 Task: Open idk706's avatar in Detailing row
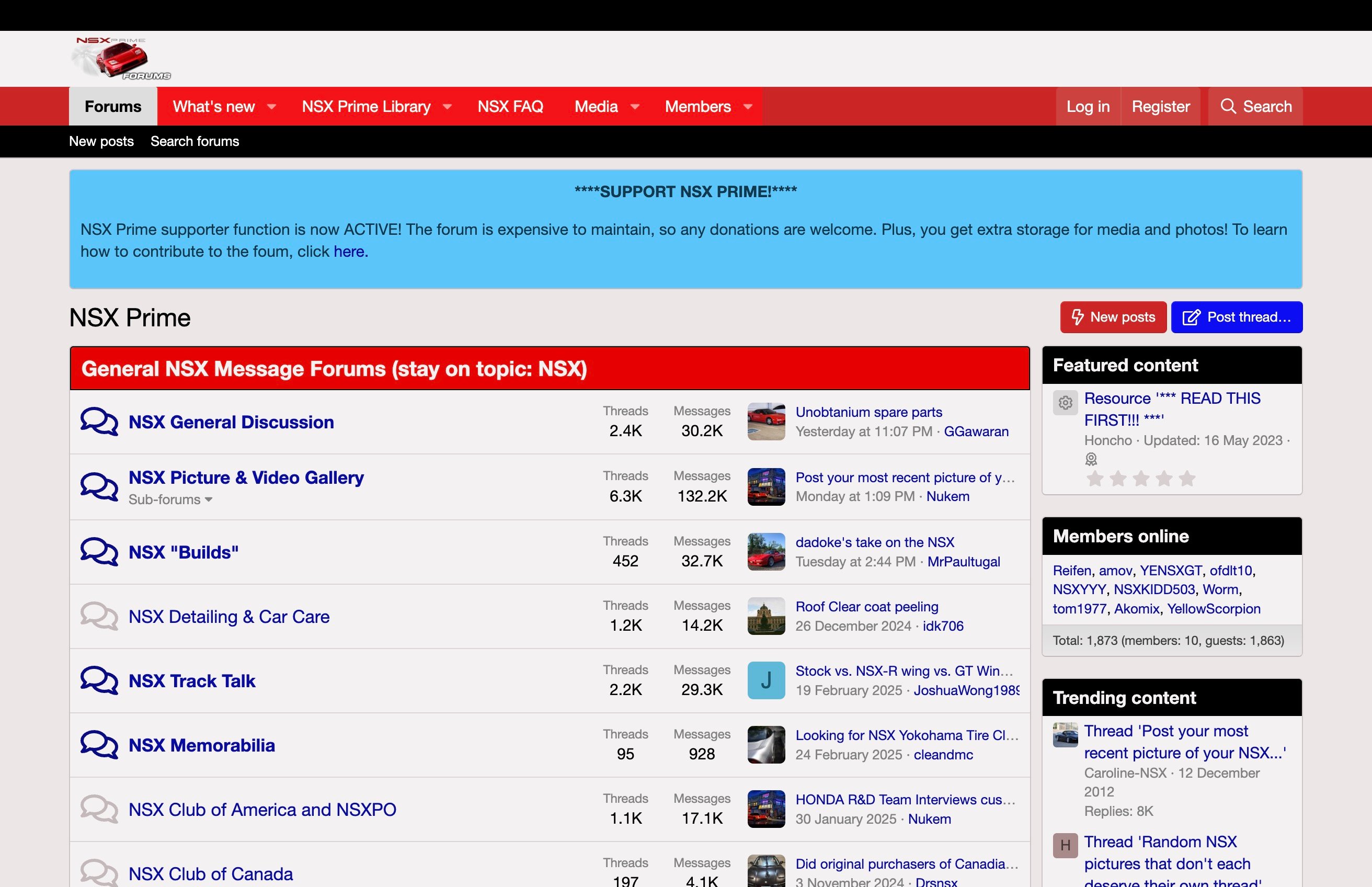coord(766,616)
